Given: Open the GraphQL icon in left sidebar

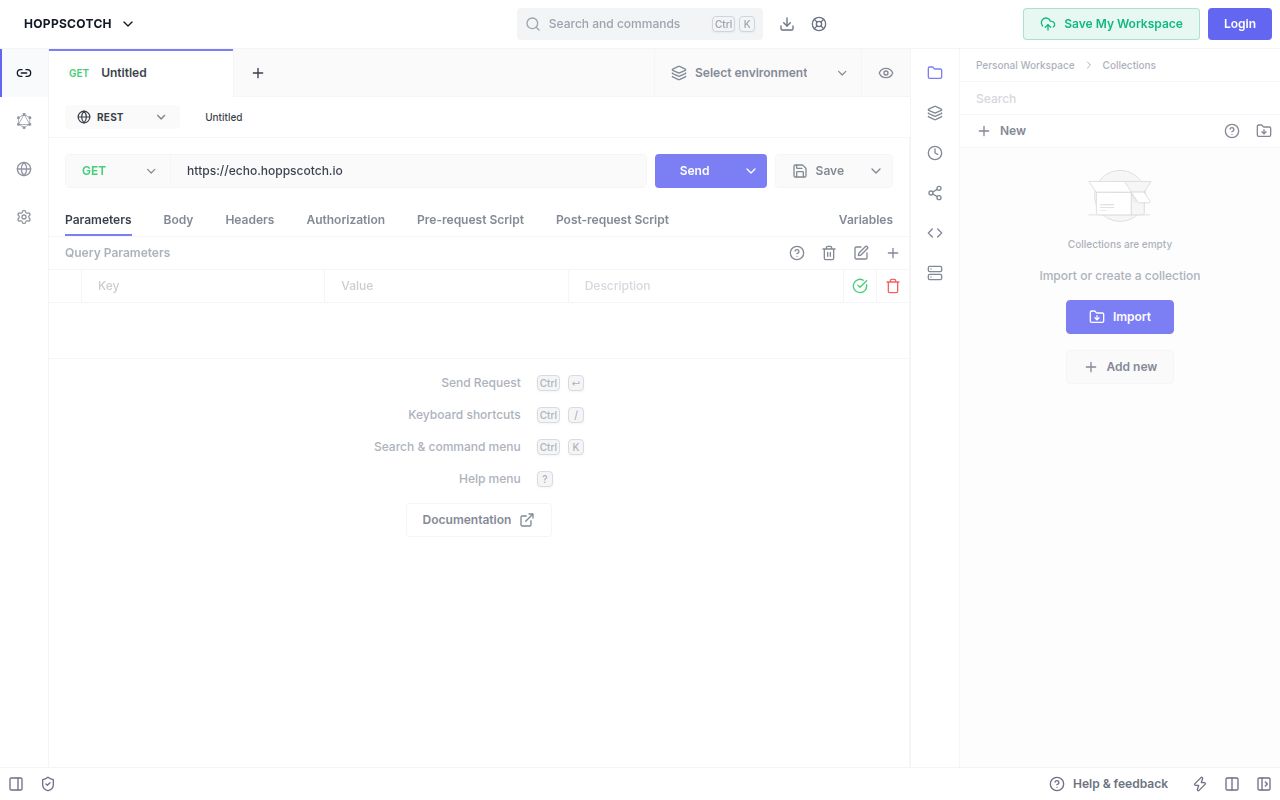Looking at the screenshot, I should (x=24, y=121).
